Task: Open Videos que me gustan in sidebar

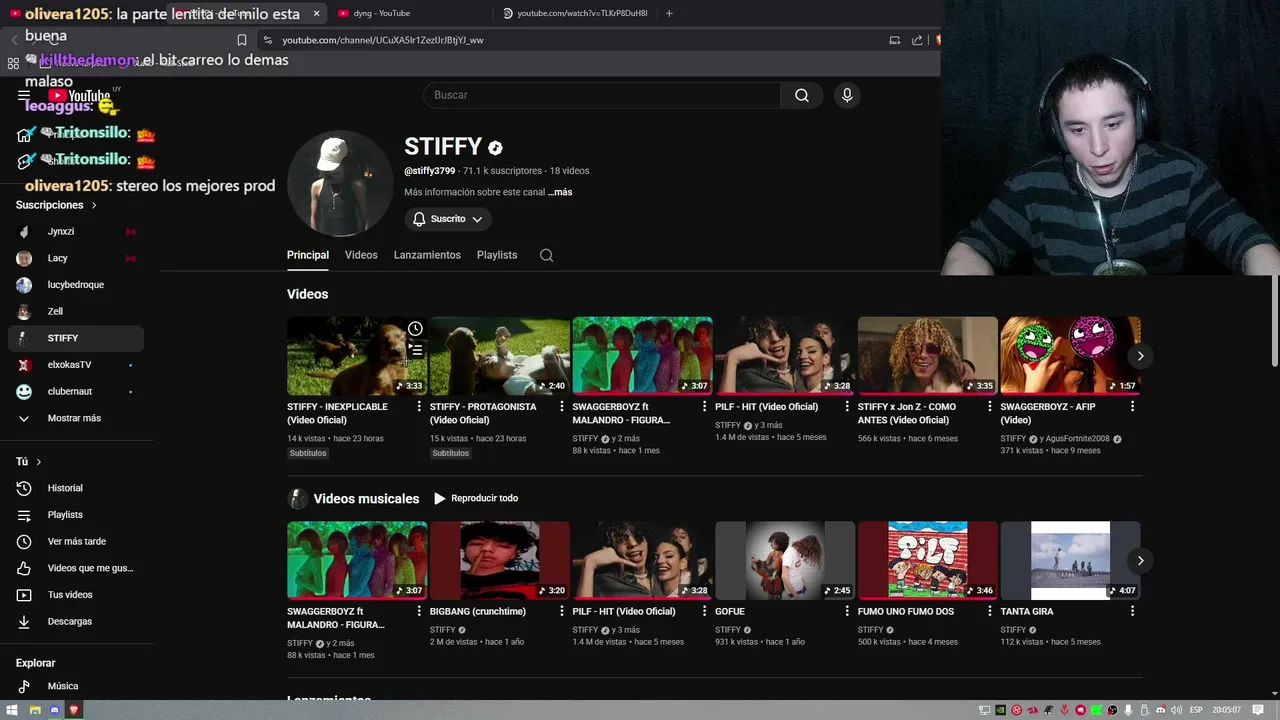Action: pyautogui.click(x=76, y=568)
